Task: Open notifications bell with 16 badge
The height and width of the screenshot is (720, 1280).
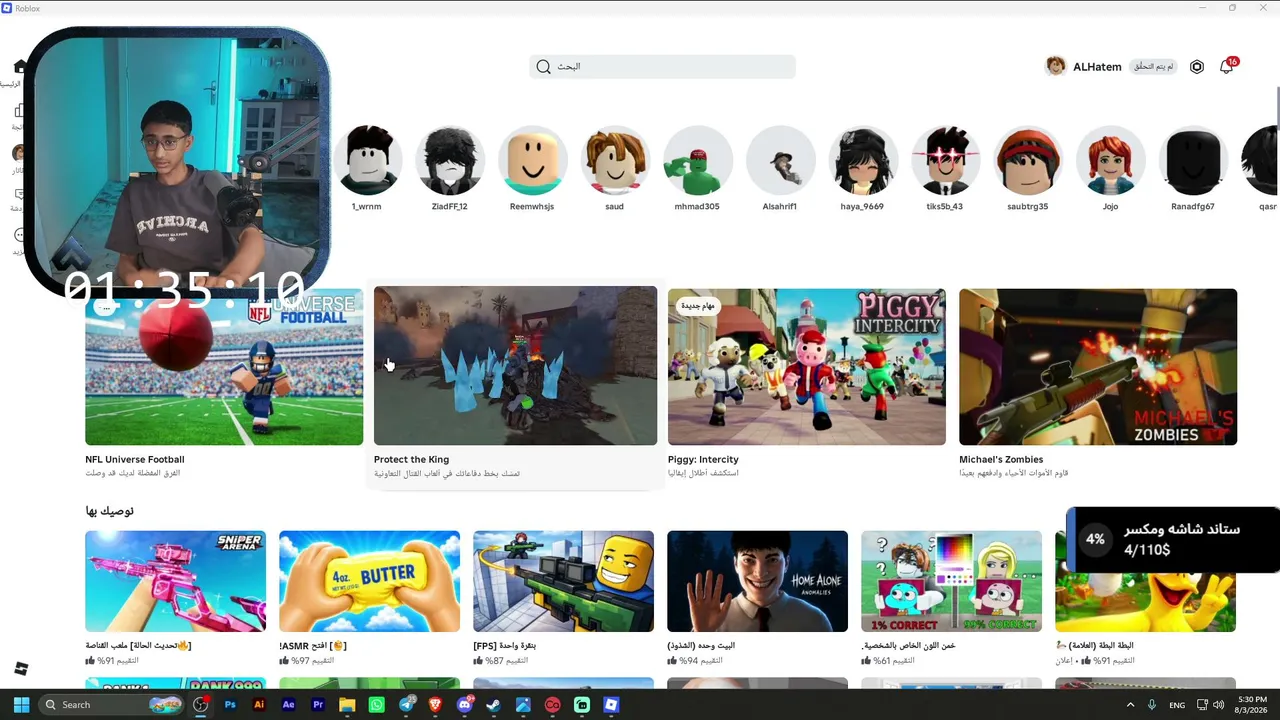Action: click(x=1227, y=66)
